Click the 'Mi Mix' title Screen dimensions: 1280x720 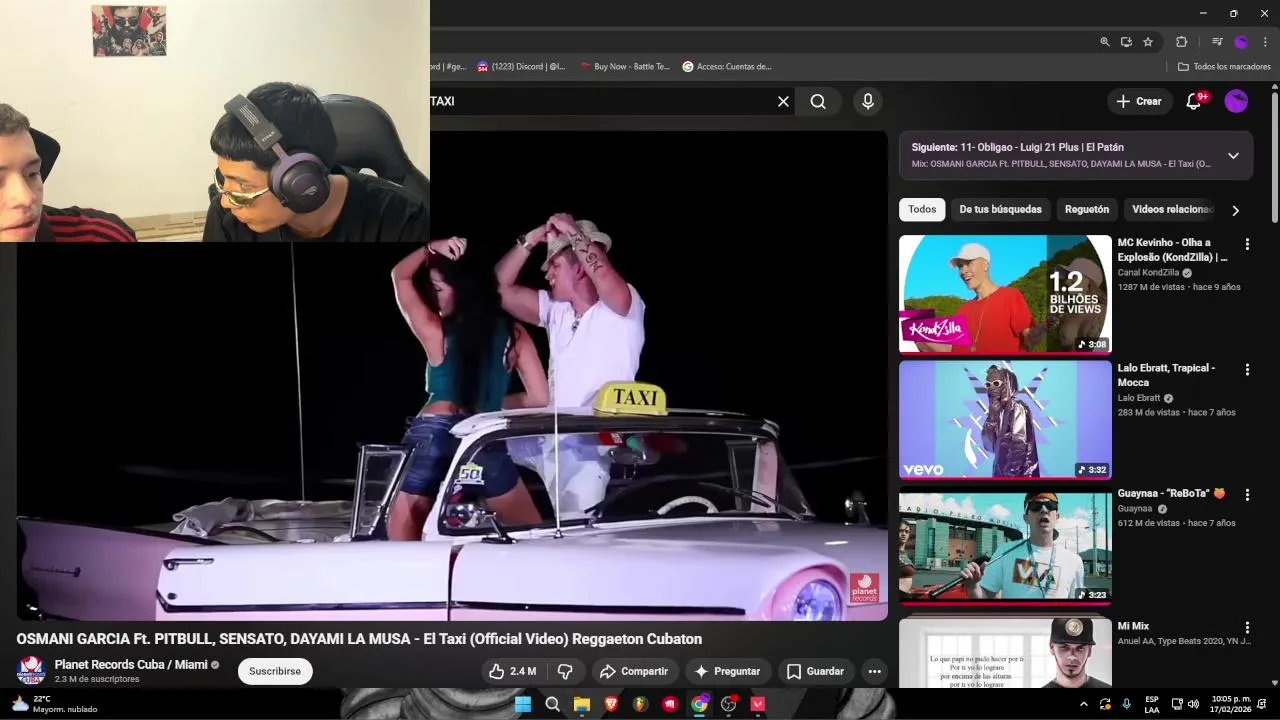pyautogui.click(x=1133, y=626)
